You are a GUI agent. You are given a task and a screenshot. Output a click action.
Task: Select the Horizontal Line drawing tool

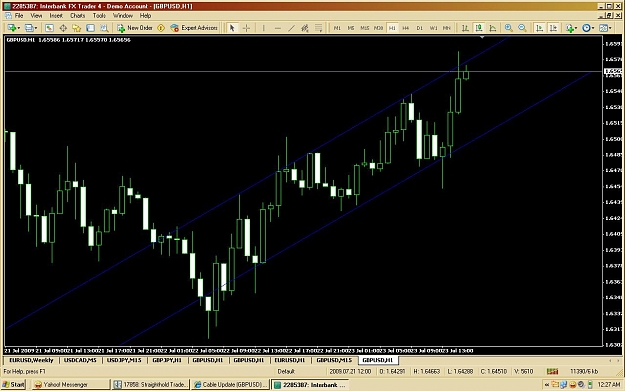tap(277, 28)
